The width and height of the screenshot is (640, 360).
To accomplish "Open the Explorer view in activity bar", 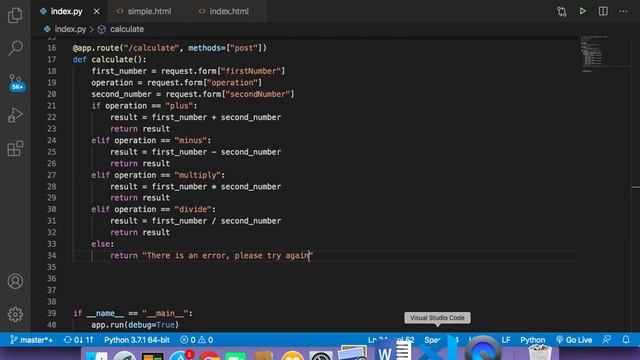I will (x=15, y=16).
